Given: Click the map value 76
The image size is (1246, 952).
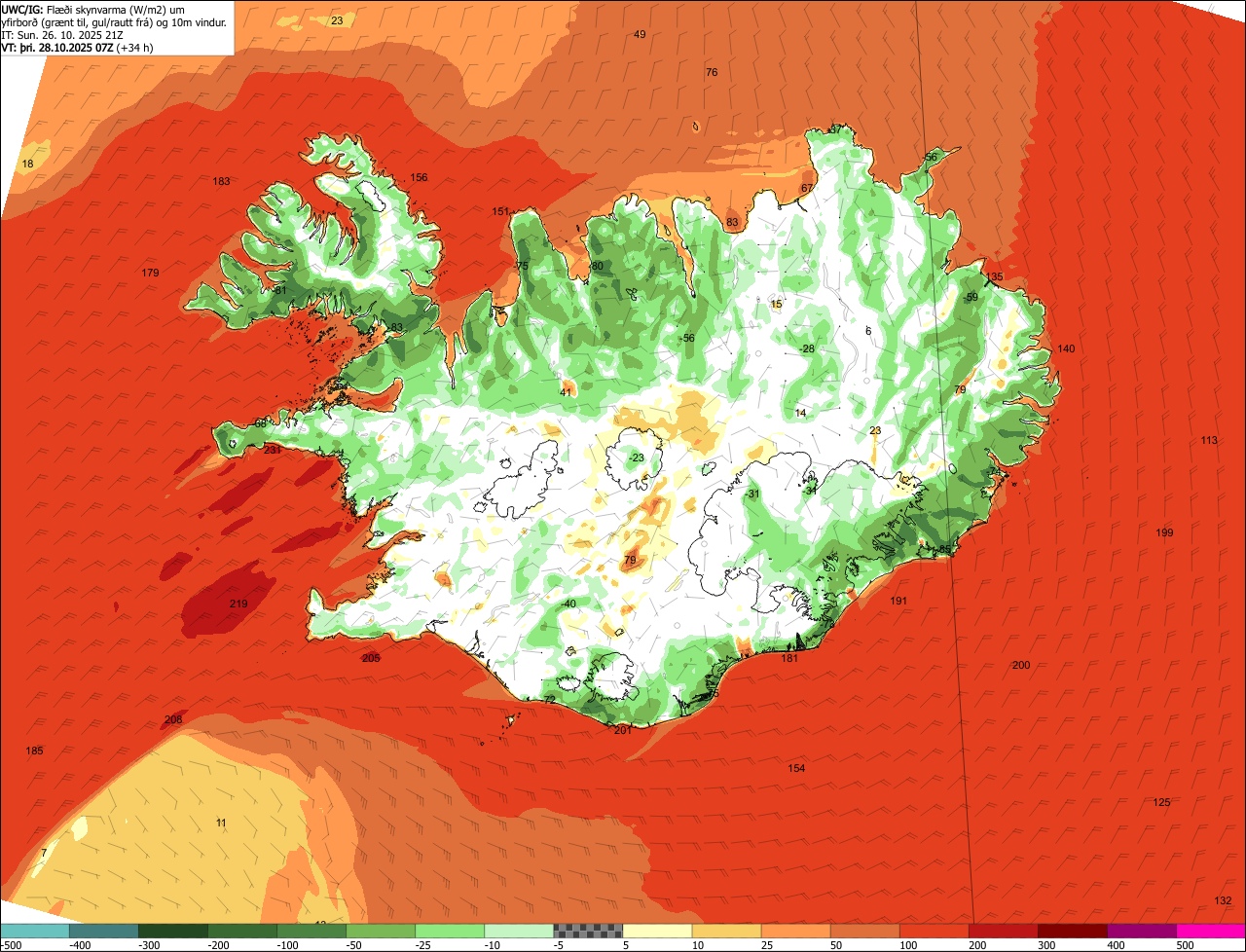Looking at the screenshot, I should [712, 72].
